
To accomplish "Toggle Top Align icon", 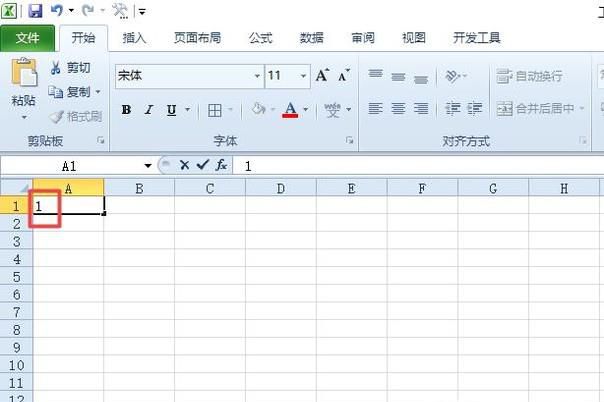I will coord(375,75).
